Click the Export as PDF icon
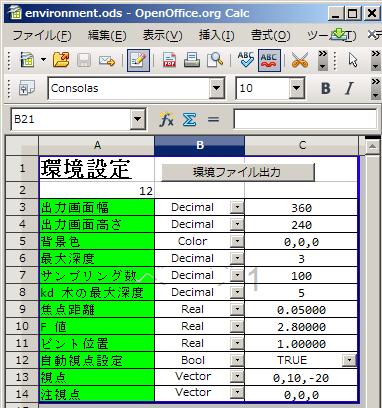382x408 pixels. pos(170,61)
